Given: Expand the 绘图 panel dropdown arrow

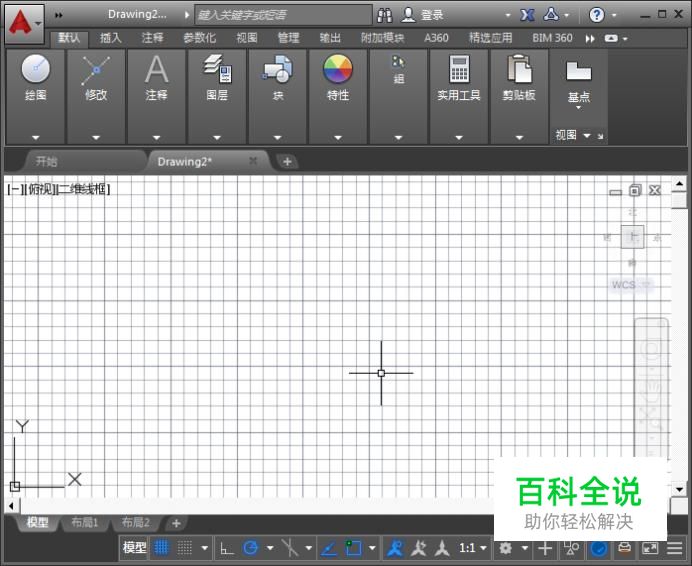Looking at the screenshot, I should pos(36,138).
